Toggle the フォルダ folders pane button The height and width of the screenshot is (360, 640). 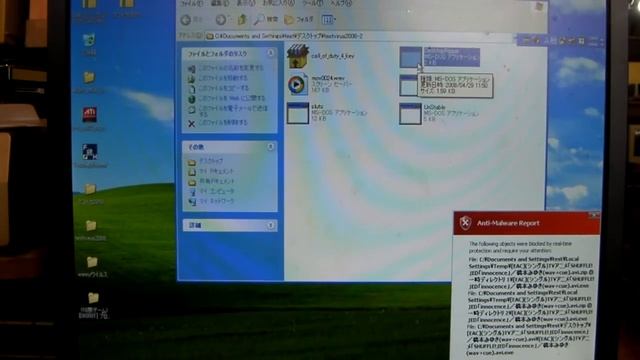coord(299,19)
